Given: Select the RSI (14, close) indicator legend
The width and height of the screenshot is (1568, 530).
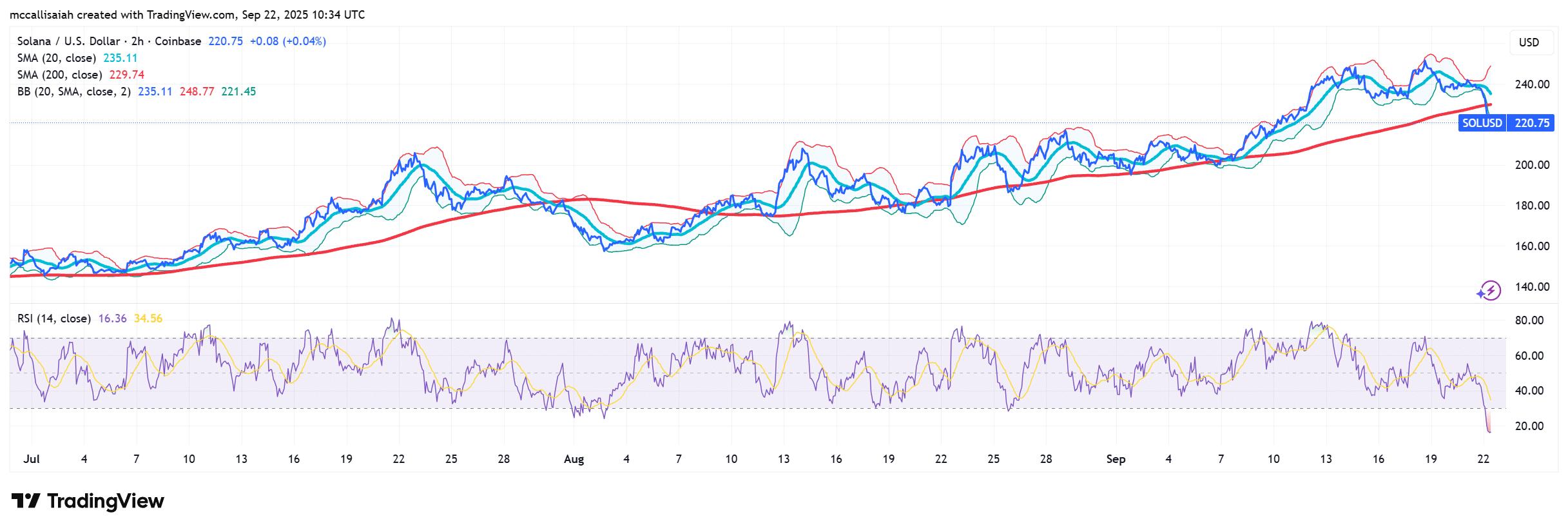Looking at the screenshot, I should [x=53, y=319].
